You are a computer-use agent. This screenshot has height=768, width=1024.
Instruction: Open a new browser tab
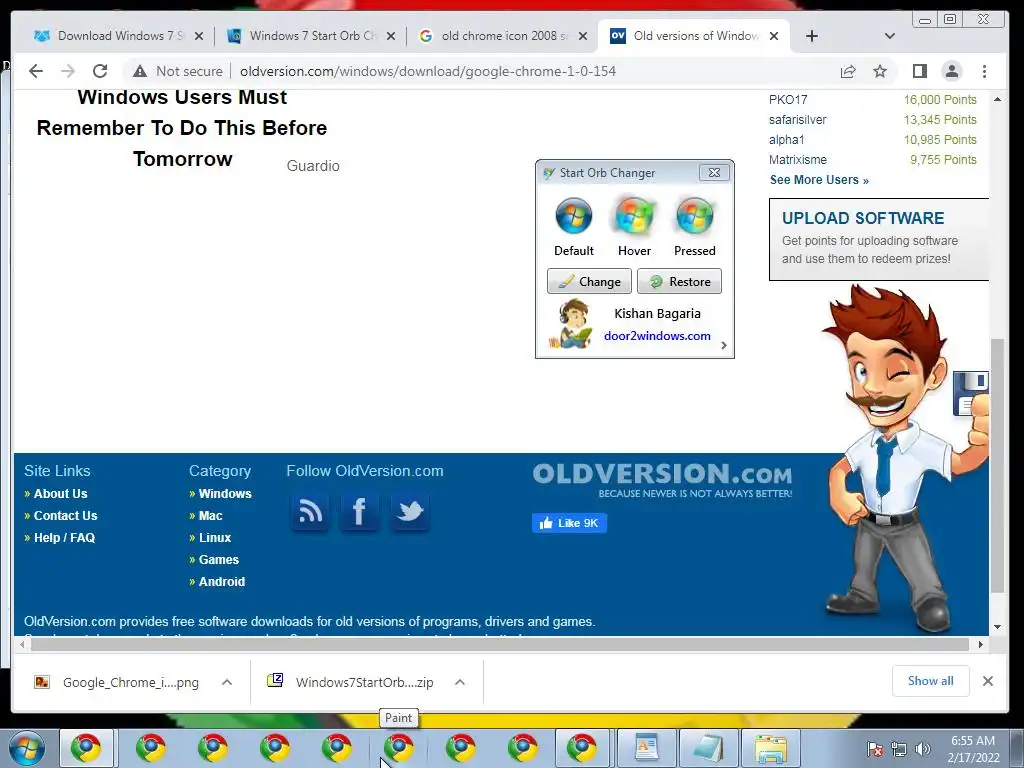[812, 36]
